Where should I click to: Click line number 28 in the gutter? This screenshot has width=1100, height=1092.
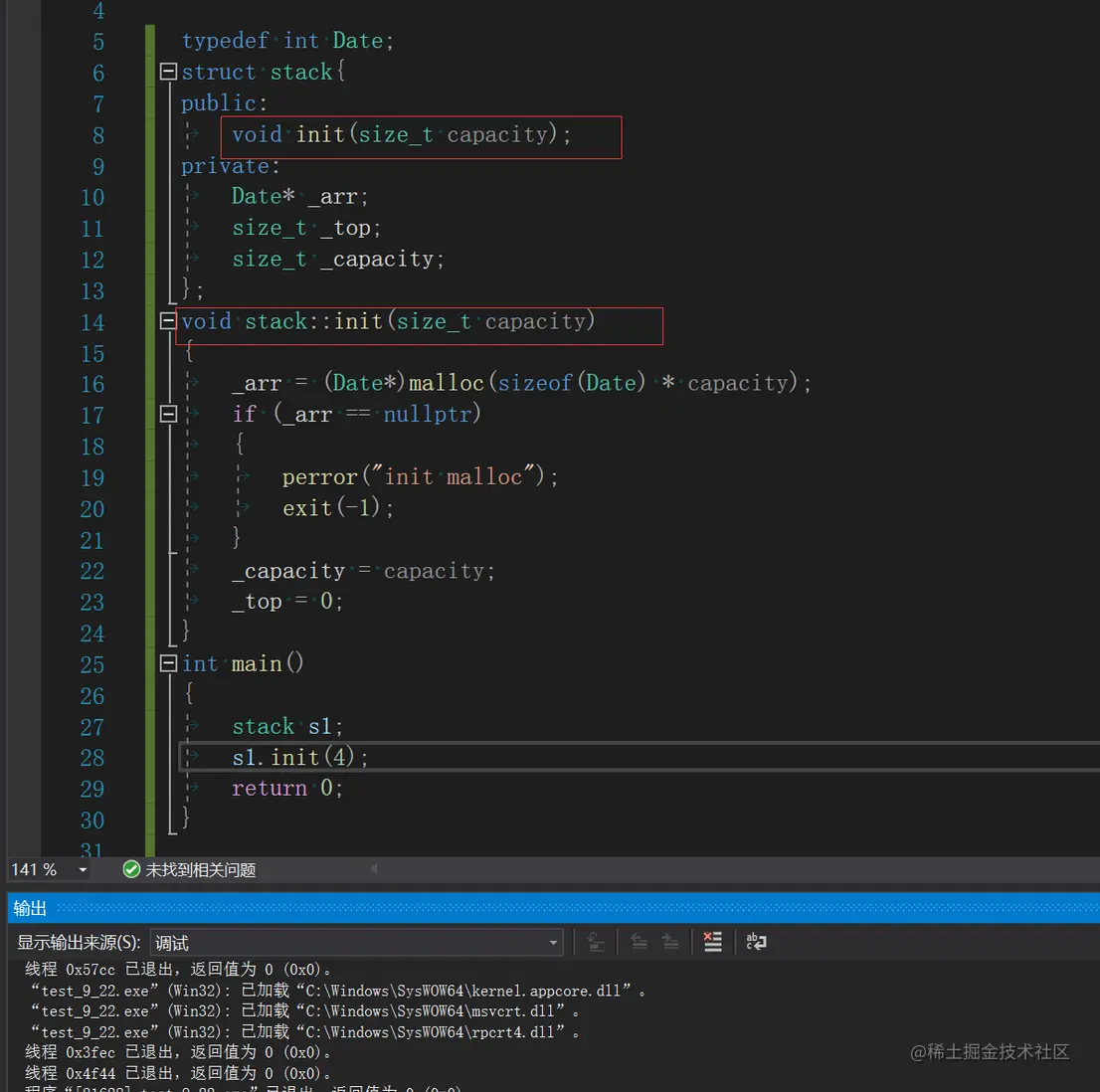(x=92, y=758)
